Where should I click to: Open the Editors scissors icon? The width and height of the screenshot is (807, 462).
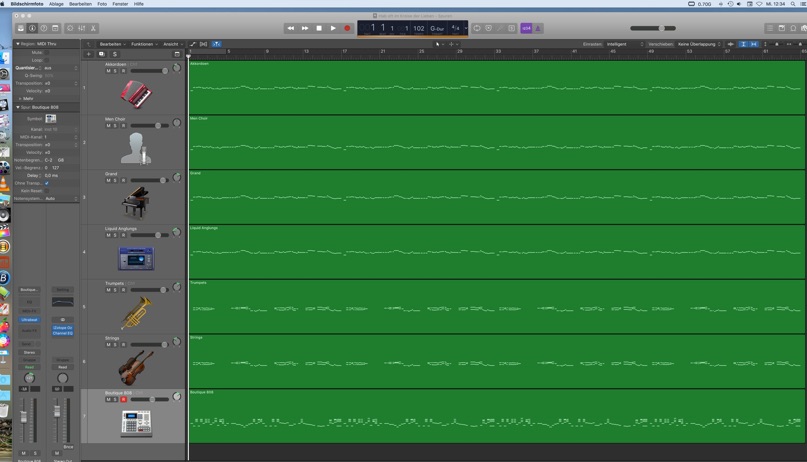tap(93, 28)
